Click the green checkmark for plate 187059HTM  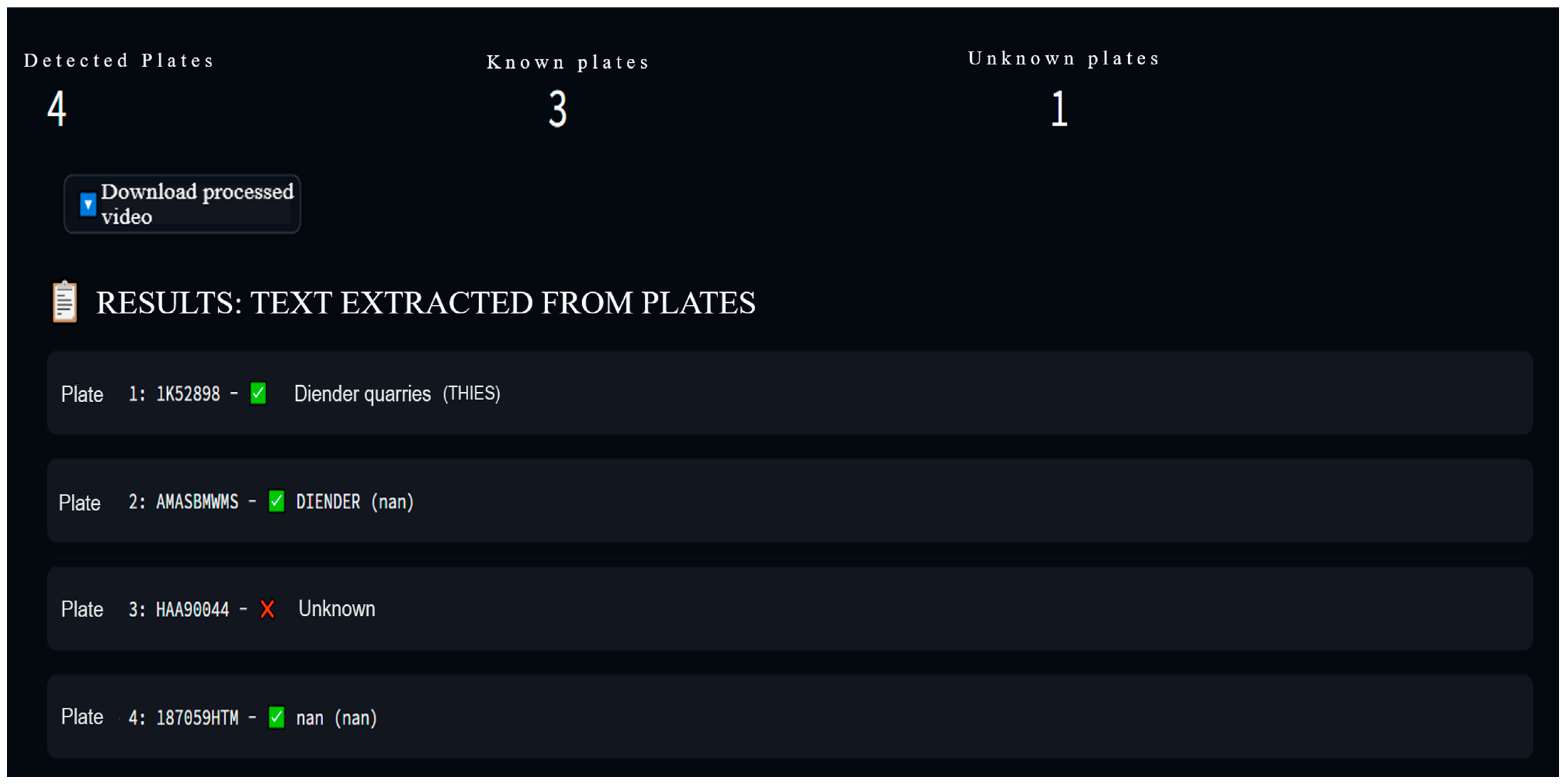click(x=276, y=717)
